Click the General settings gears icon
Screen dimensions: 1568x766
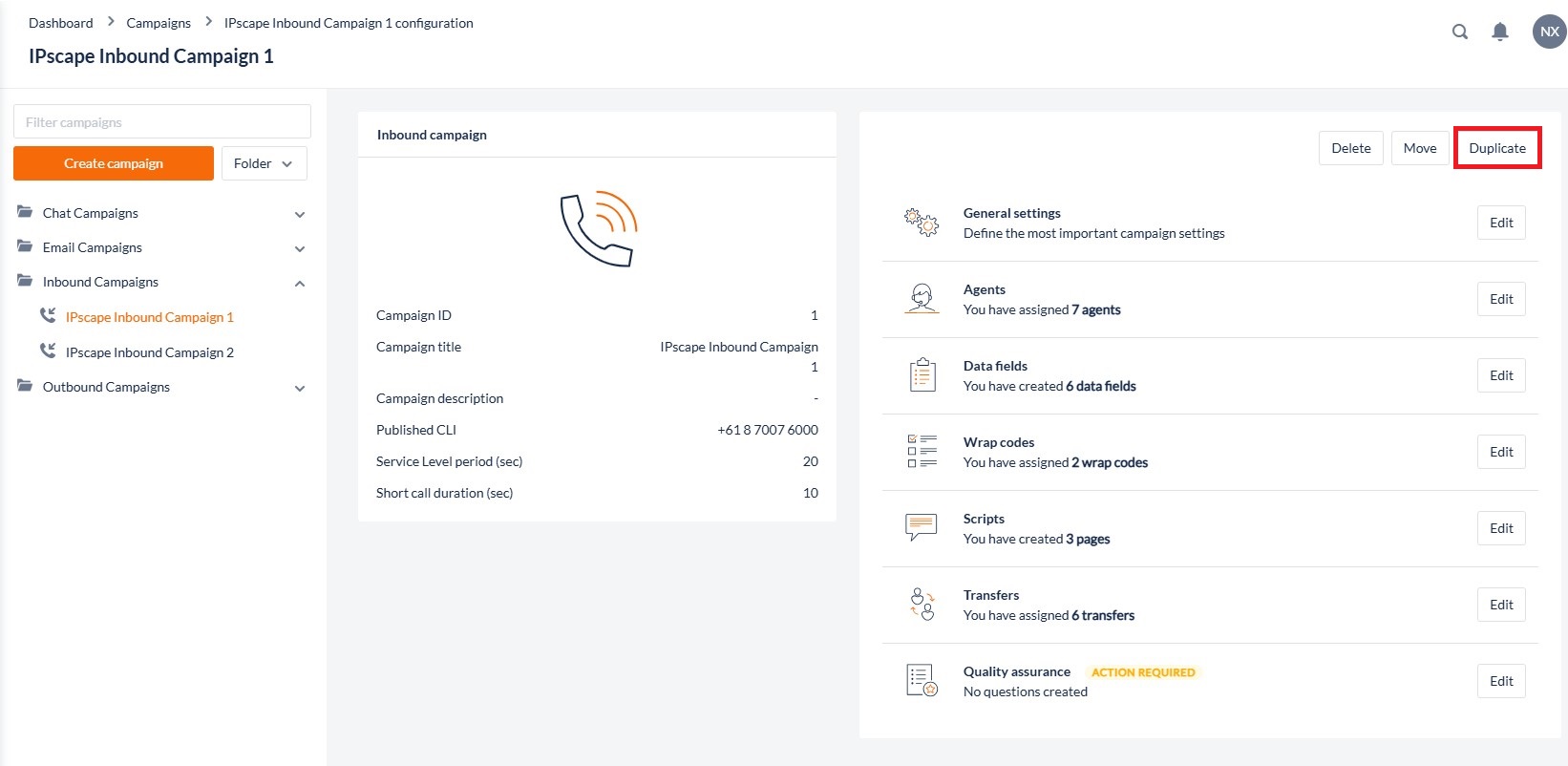click(922, 223)
